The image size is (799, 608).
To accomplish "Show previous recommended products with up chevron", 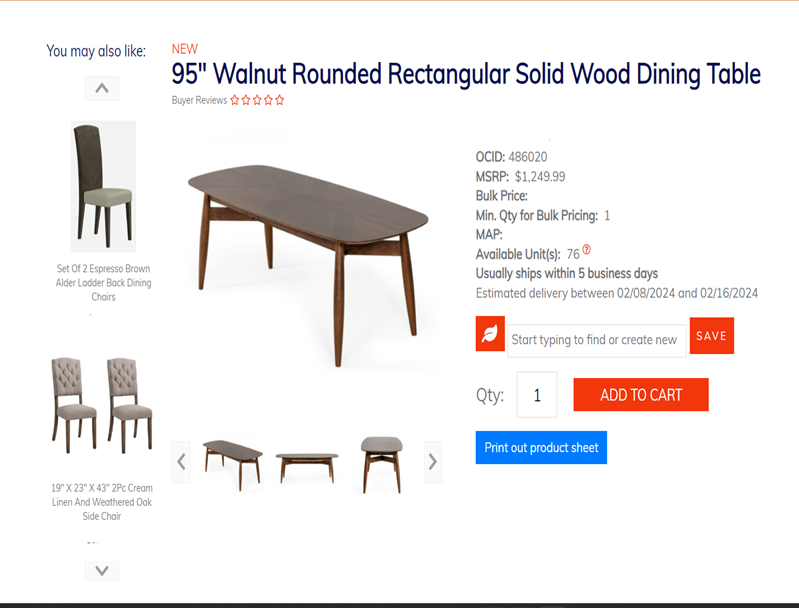I will (x=102, y=88).
